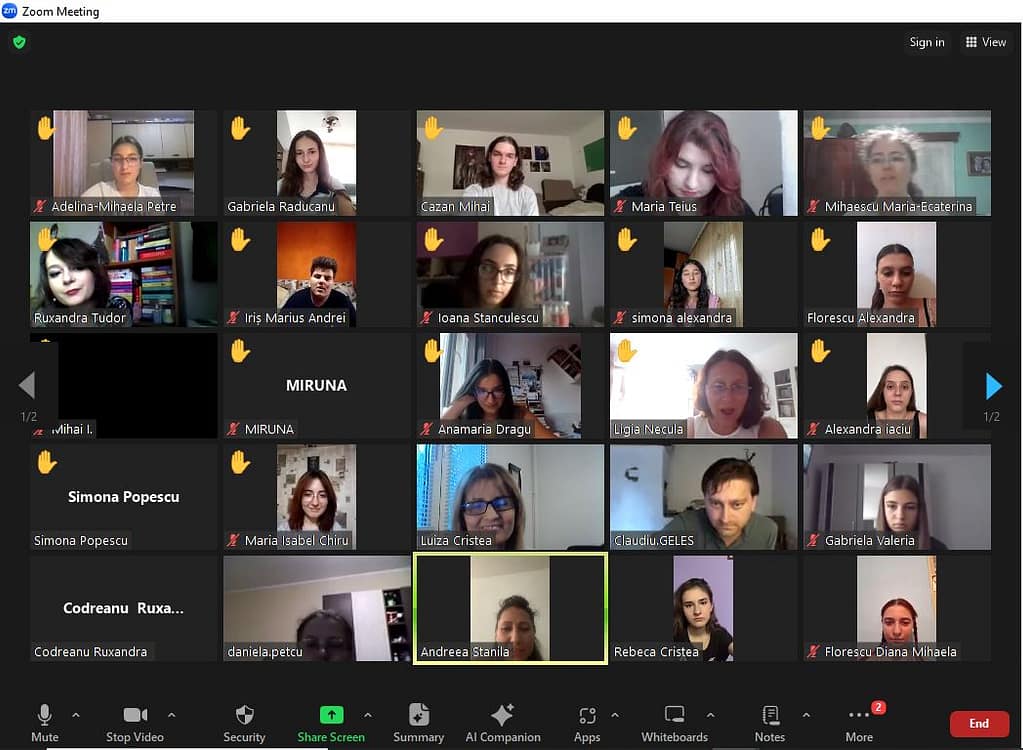Click the Florescu Alexandra name label
1023x750 pixels.
[x=861, y=318]
